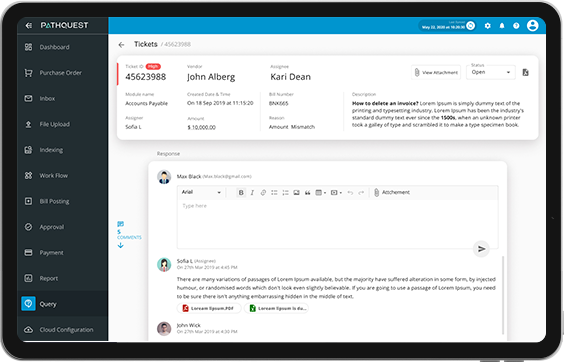
Task: Open the Arial font dropdown
Action: pos(201,192)
